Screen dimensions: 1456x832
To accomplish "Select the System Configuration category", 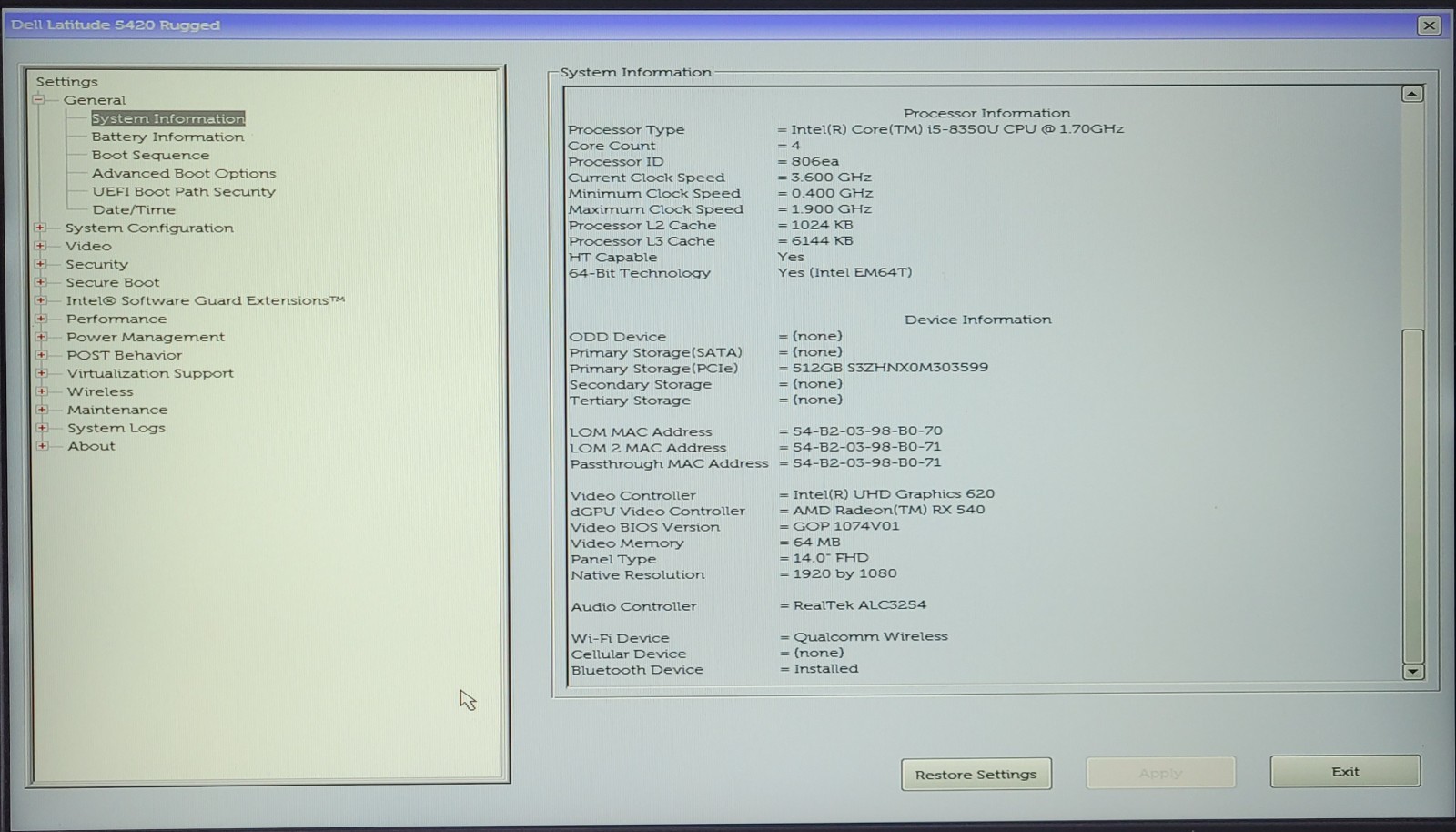I will pyautogui.click(x=149, y=228).
